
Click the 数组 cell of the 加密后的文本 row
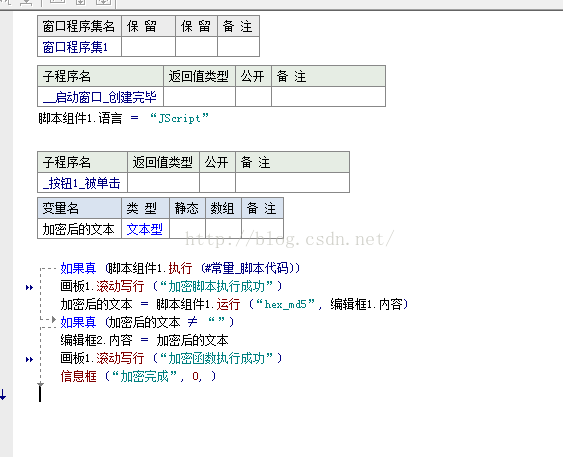223,229
